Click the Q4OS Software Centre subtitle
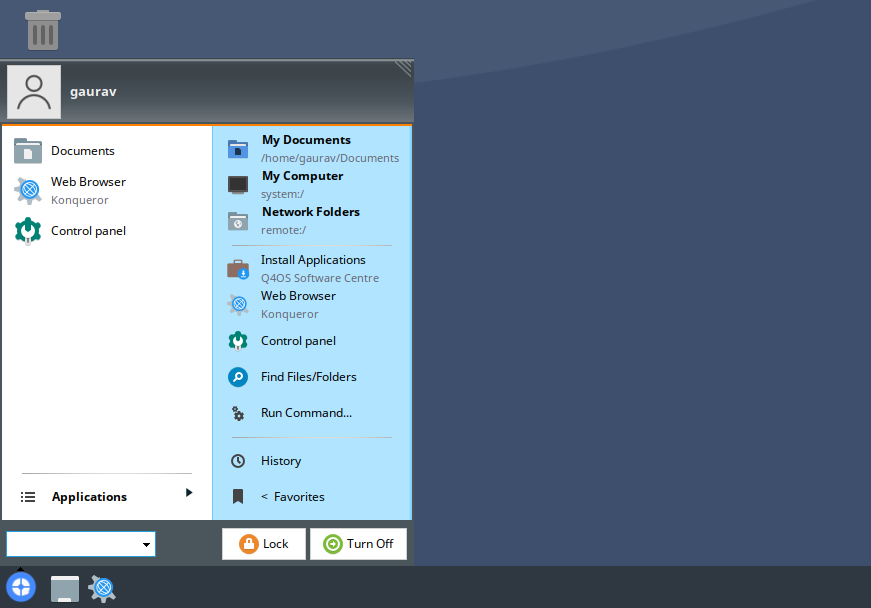 click(x=320, y=278)
